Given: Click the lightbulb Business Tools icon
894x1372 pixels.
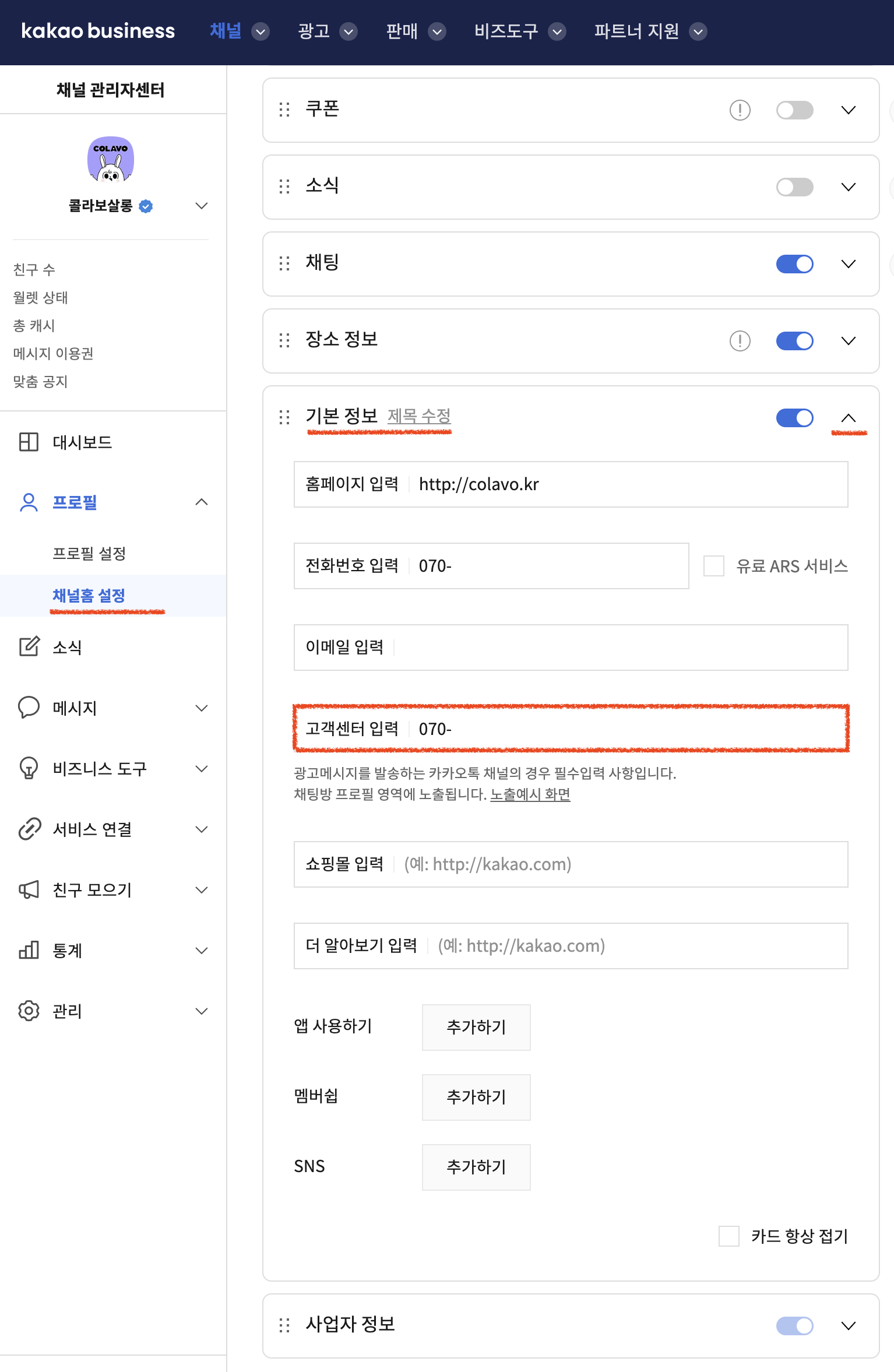Looking at the screenshot, I should (x=29, y=768).
